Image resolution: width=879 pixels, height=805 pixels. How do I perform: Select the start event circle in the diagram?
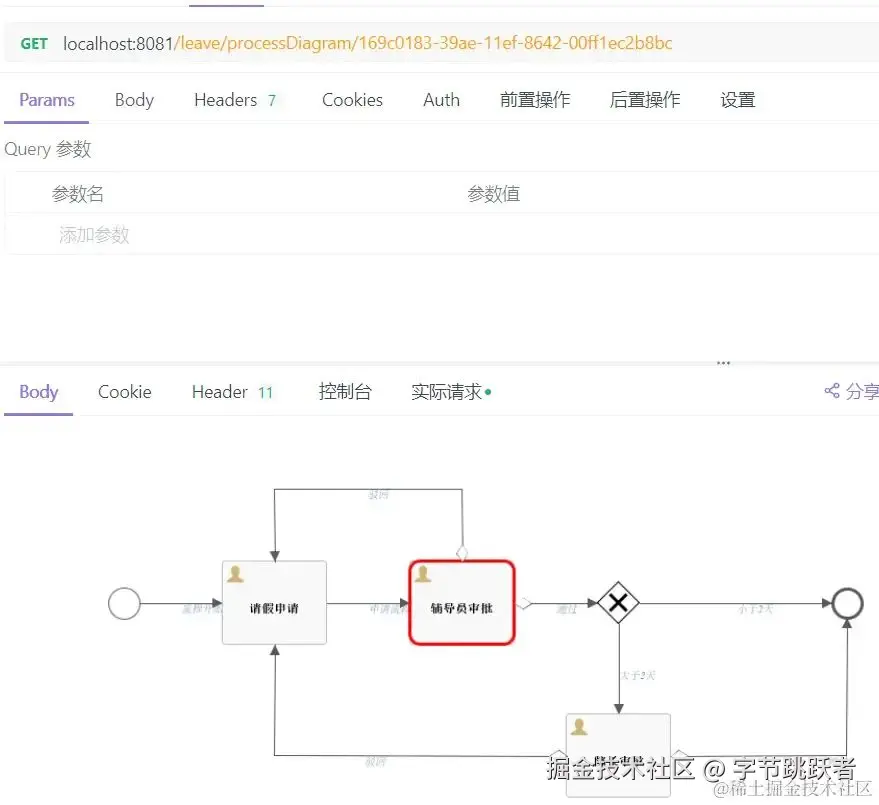124,603
